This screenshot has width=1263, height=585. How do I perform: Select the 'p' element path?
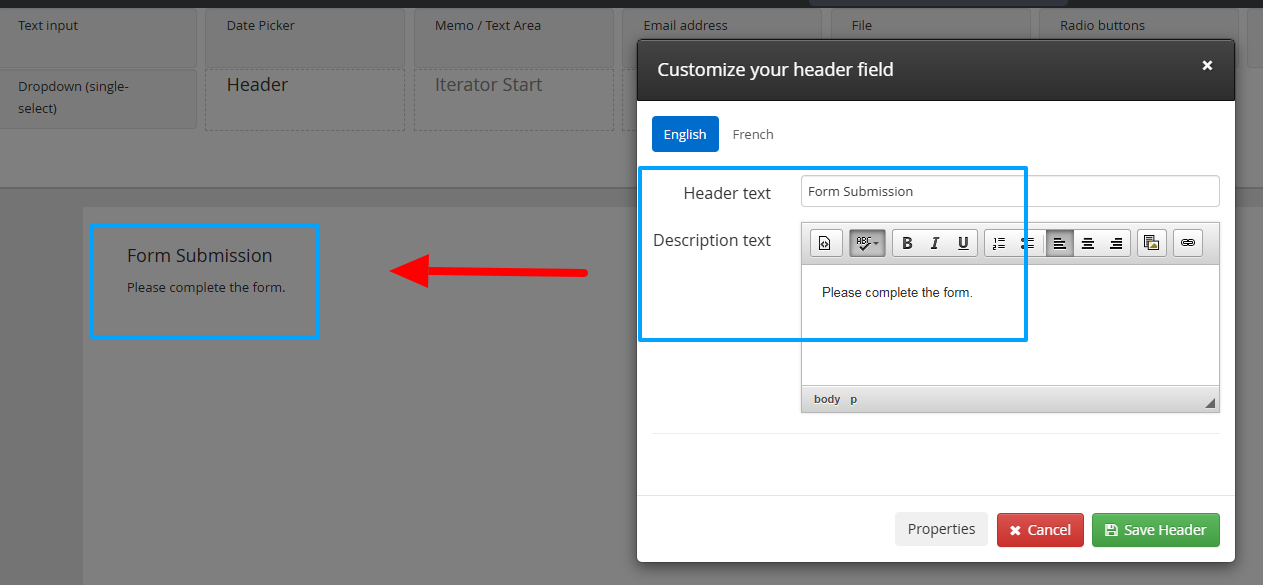tap(854, 399)
